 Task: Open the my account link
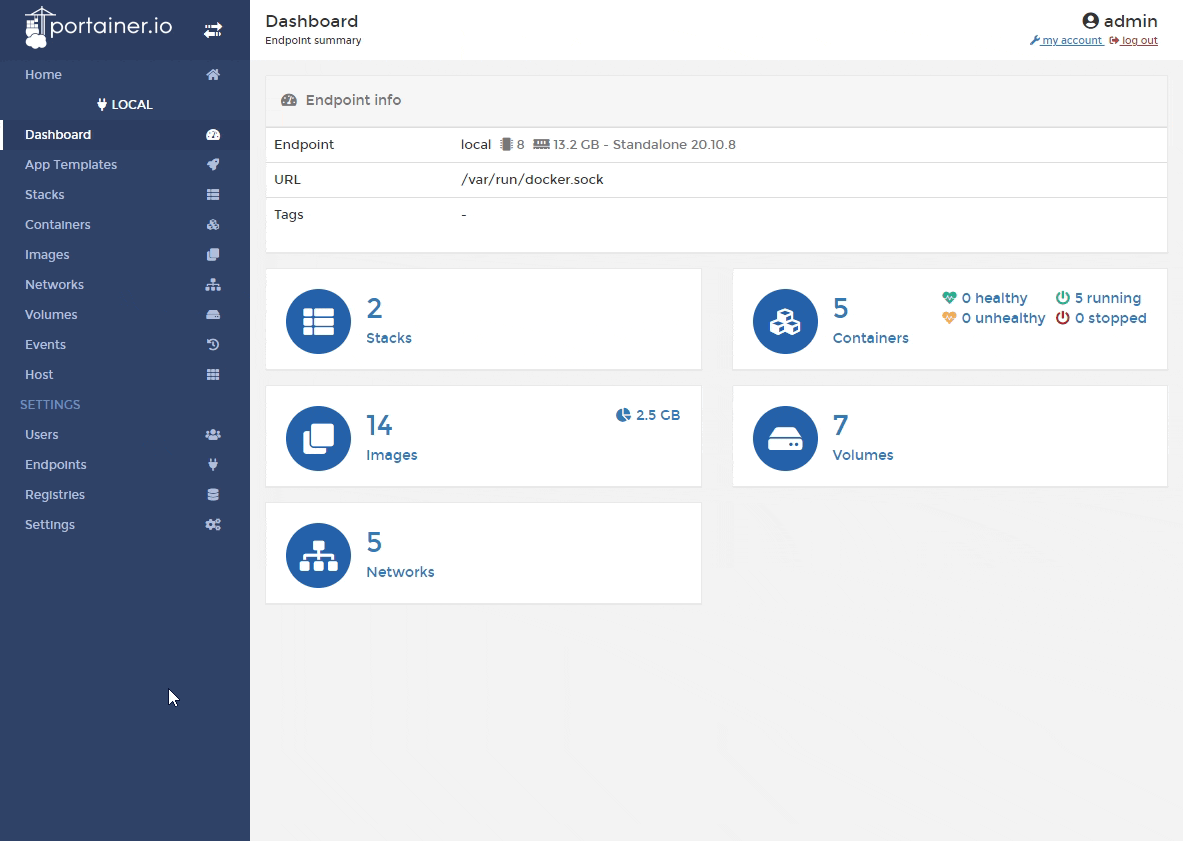[x=1071, y=41]
